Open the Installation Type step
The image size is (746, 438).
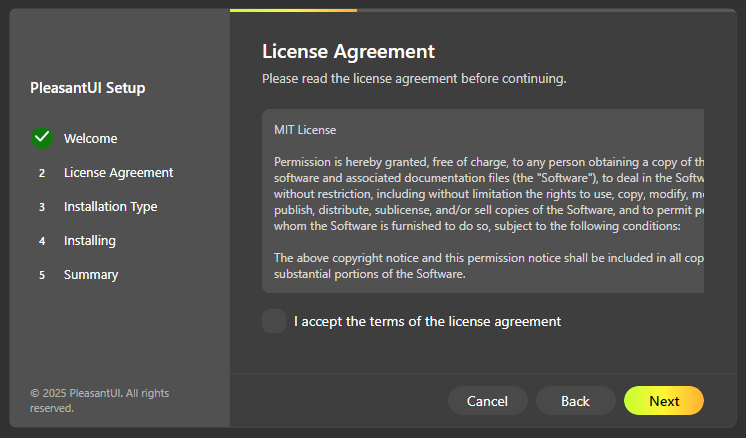pyautogui.click(x=110, y=206)
